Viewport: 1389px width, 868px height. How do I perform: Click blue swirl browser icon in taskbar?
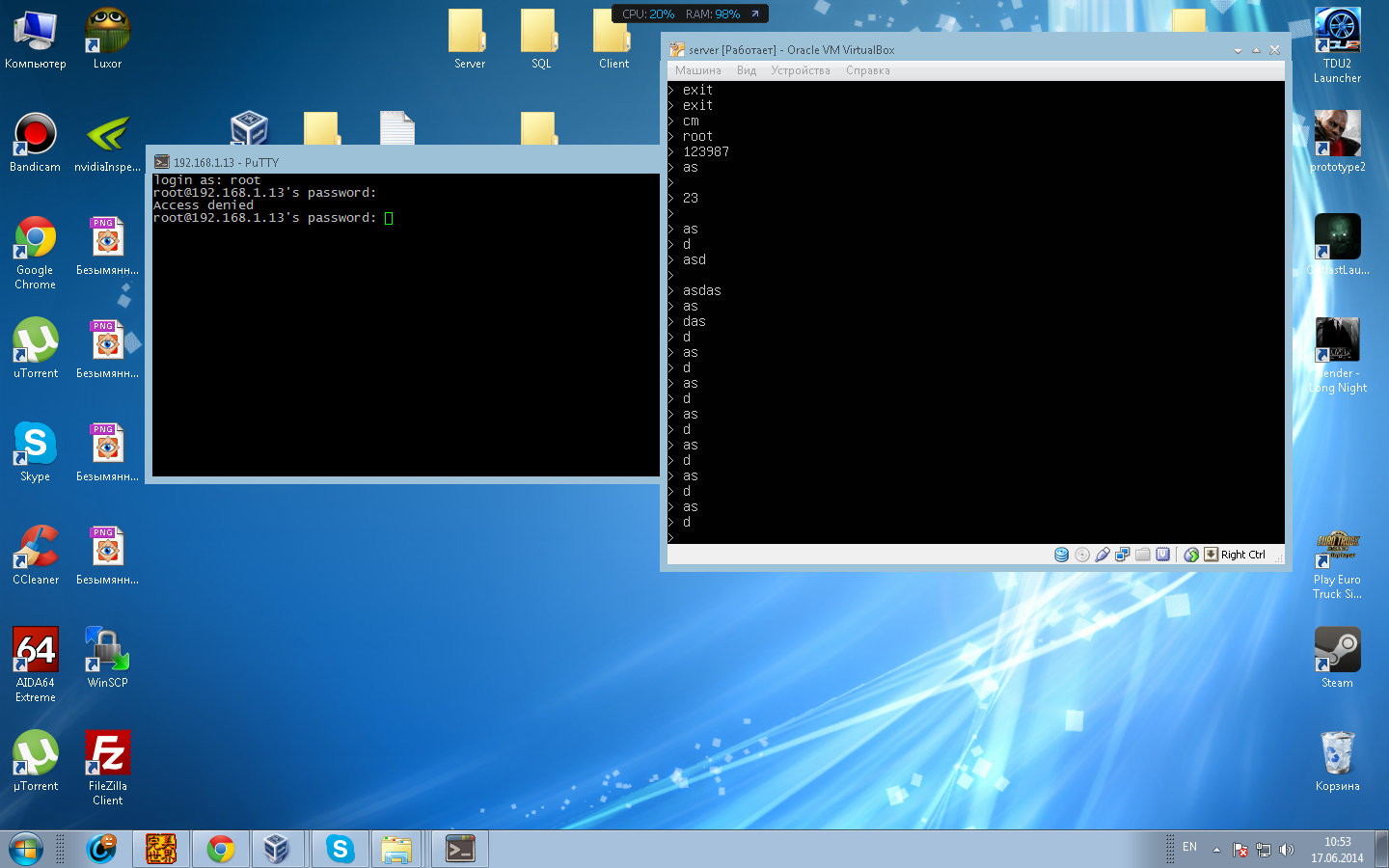point(101,849)
